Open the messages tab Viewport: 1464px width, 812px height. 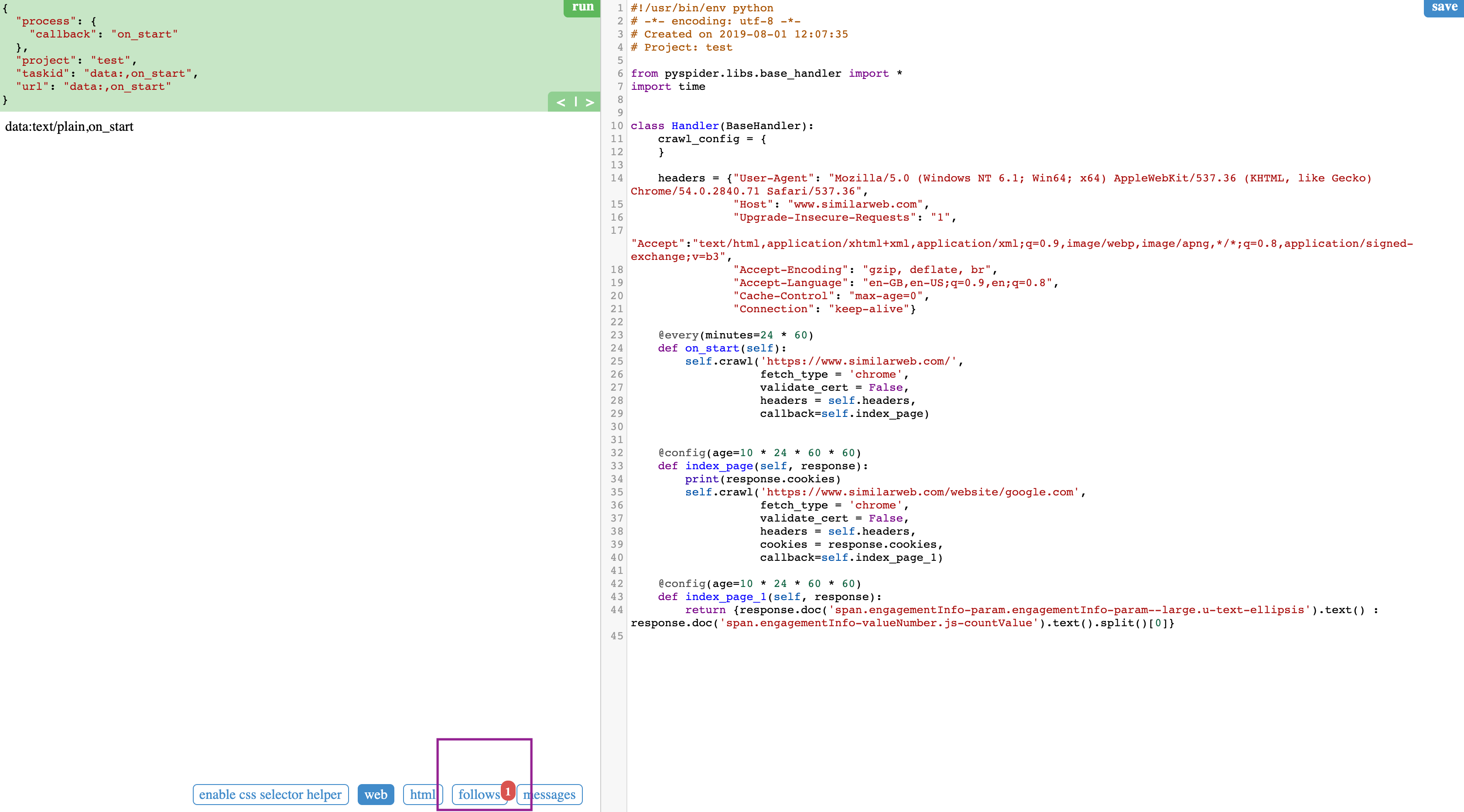(x=550, y=795)
